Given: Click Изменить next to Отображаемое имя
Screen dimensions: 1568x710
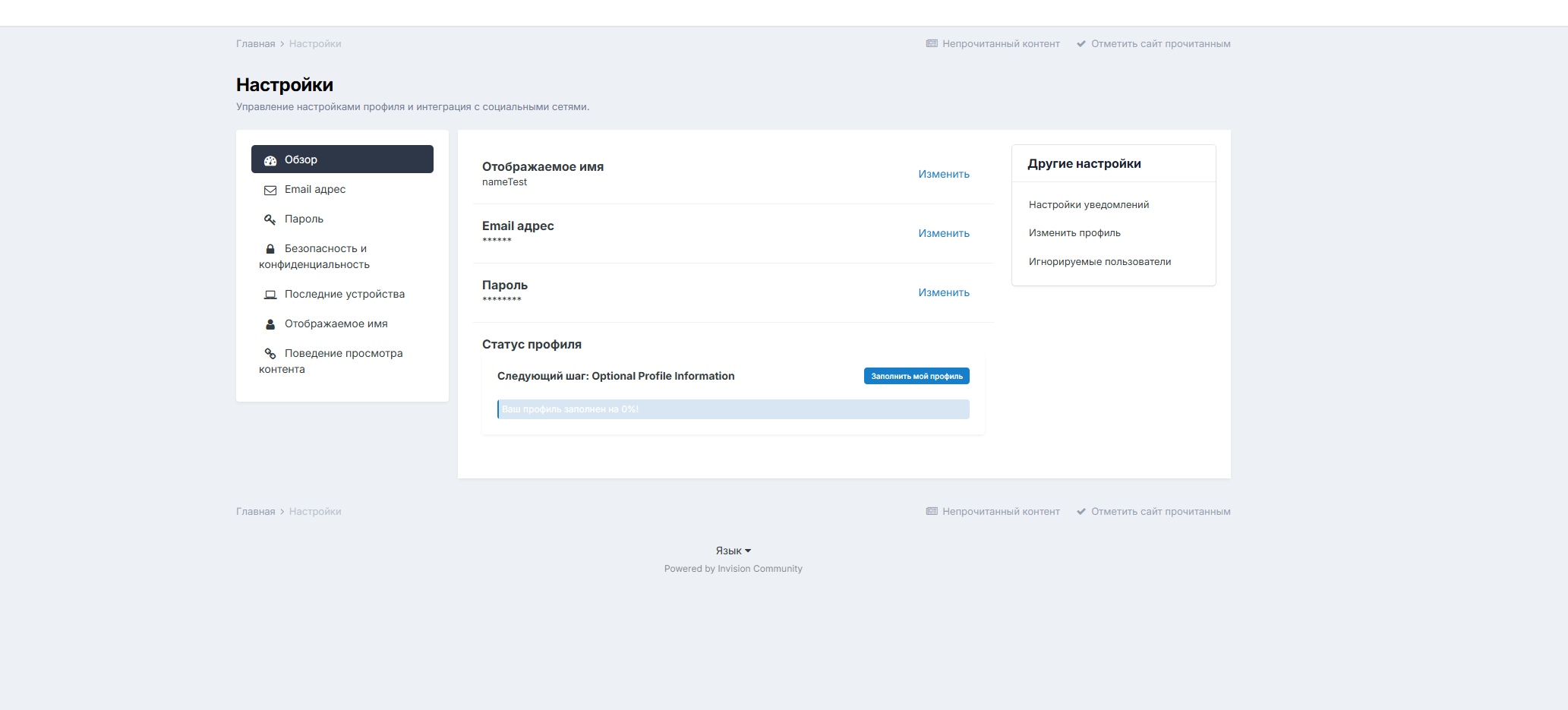Looking at the screenshot, I should [944, 174].
